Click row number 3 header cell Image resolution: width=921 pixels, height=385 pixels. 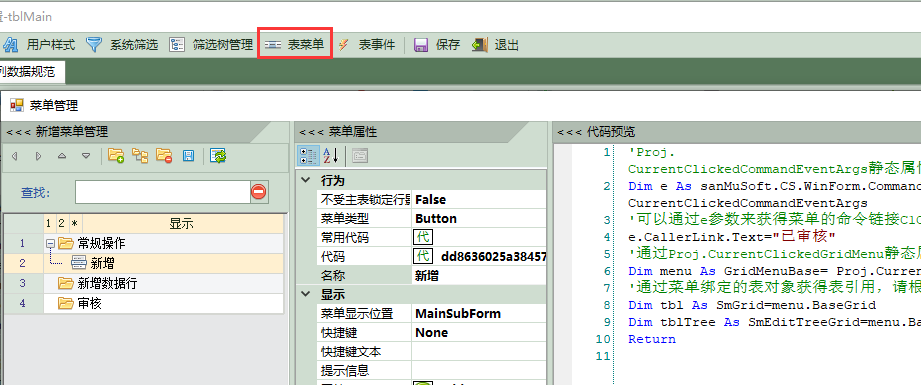(23, 284)
